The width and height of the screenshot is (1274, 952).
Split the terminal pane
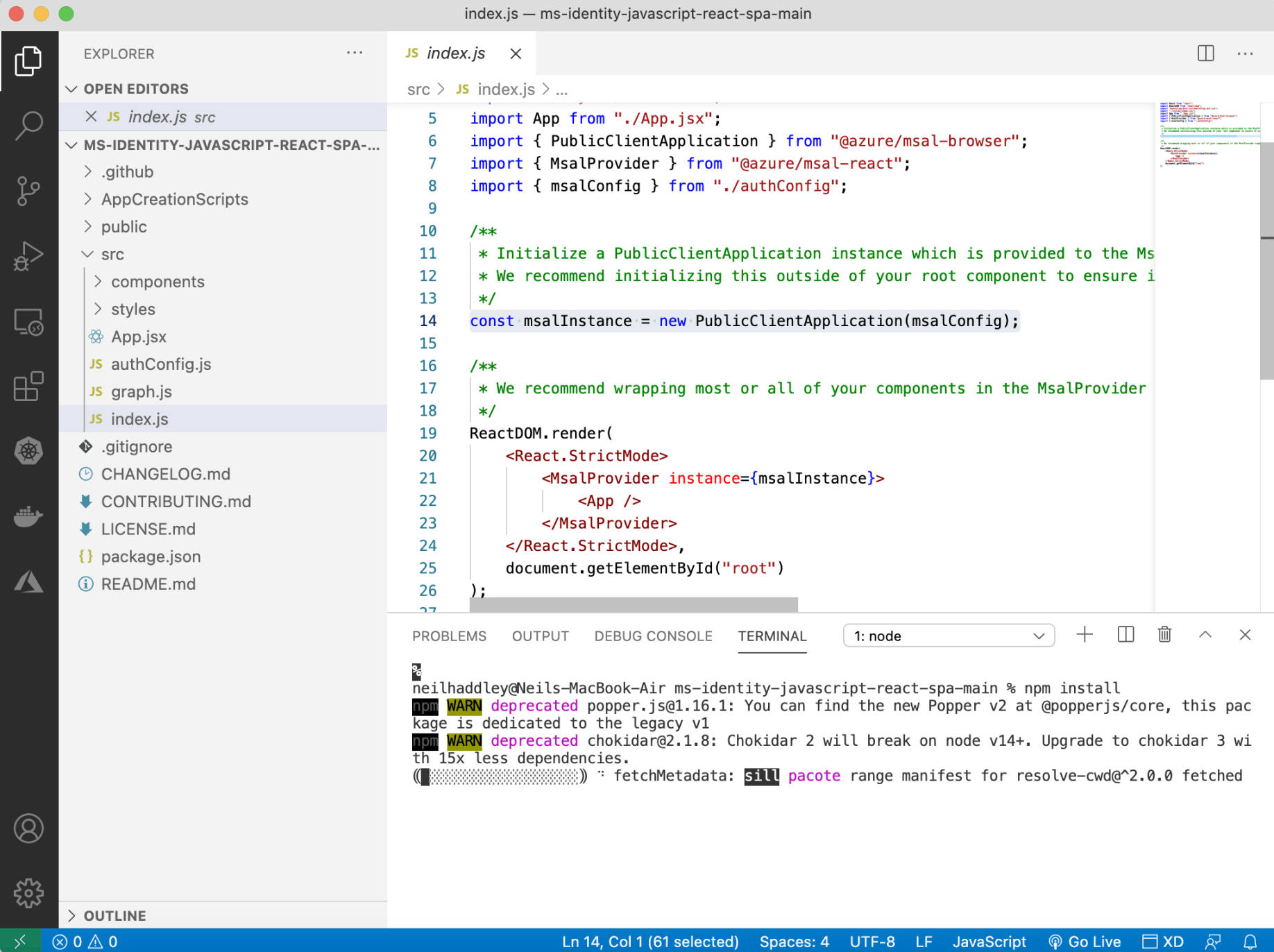point(1126,635)
